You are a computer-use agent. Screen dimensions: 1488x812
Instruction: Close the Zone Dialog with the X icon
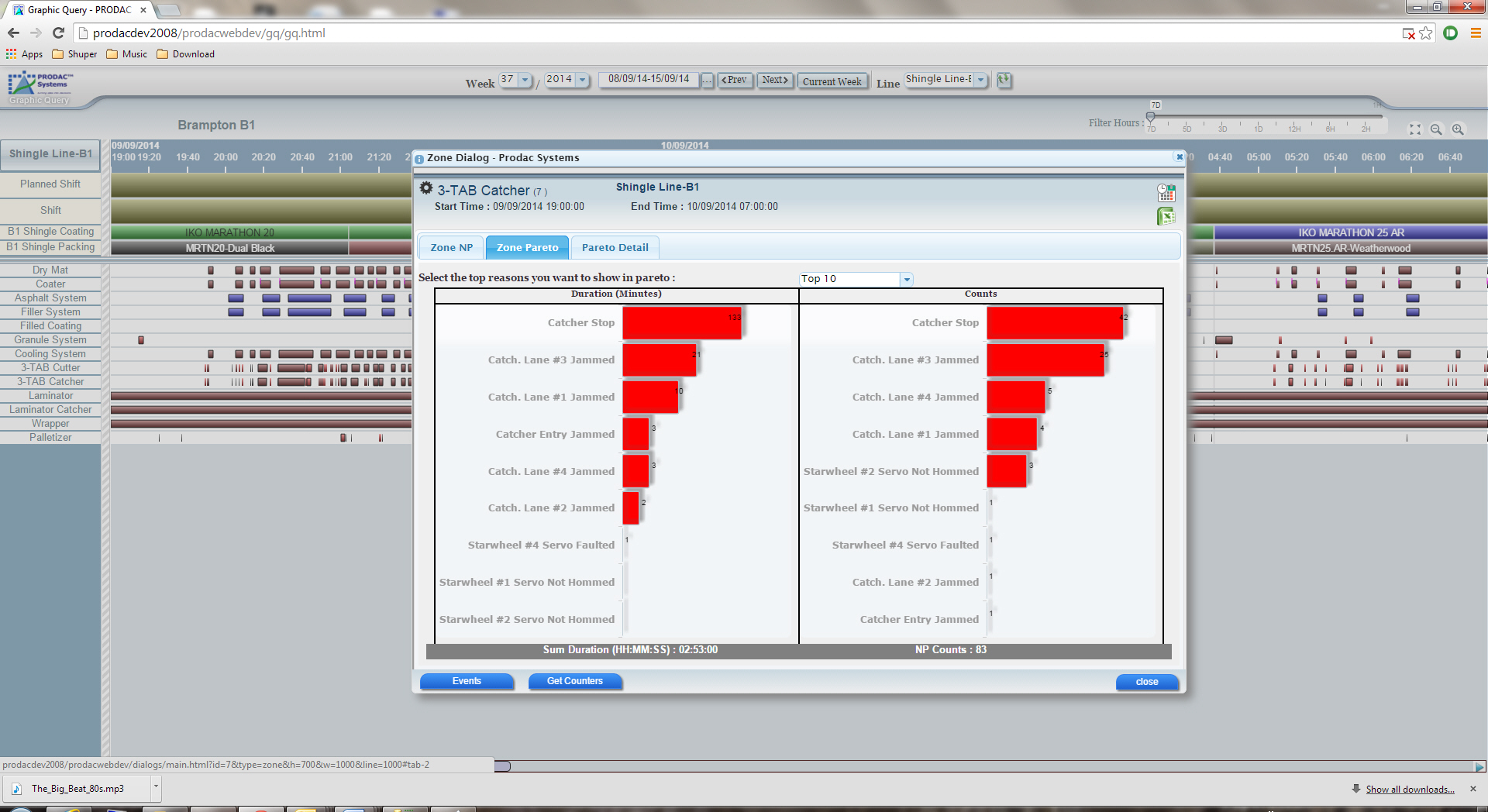1180,157
